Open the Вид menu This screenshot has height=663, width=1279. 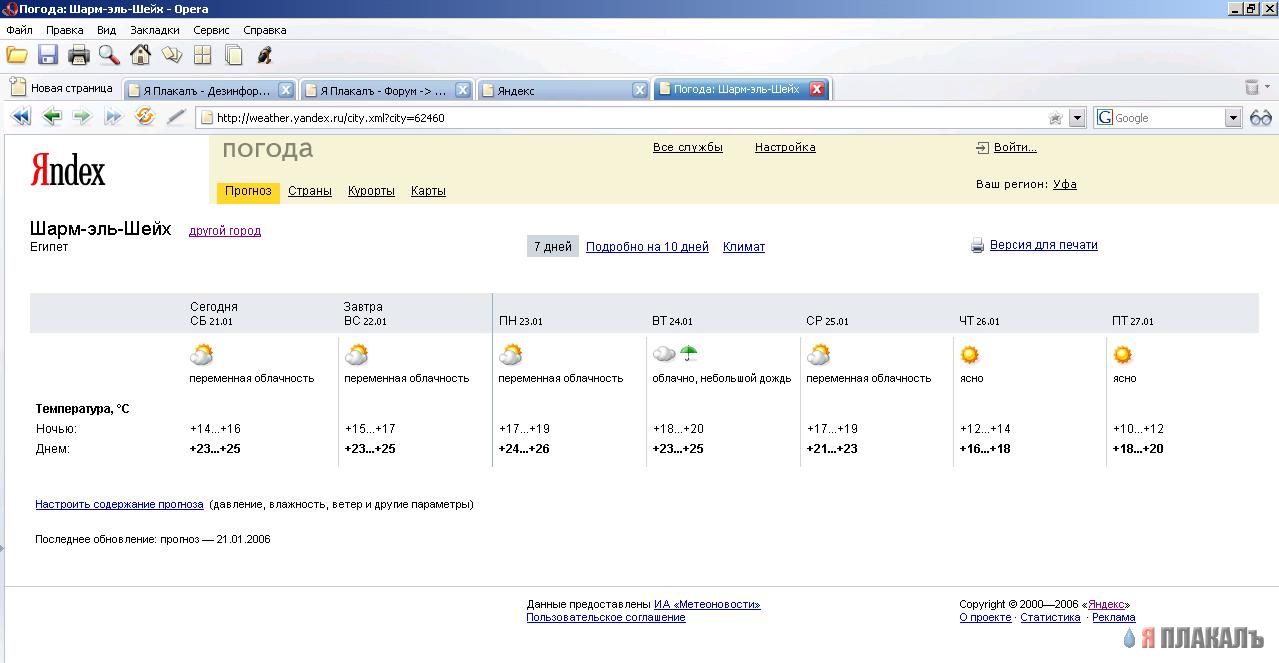(106, 30)
